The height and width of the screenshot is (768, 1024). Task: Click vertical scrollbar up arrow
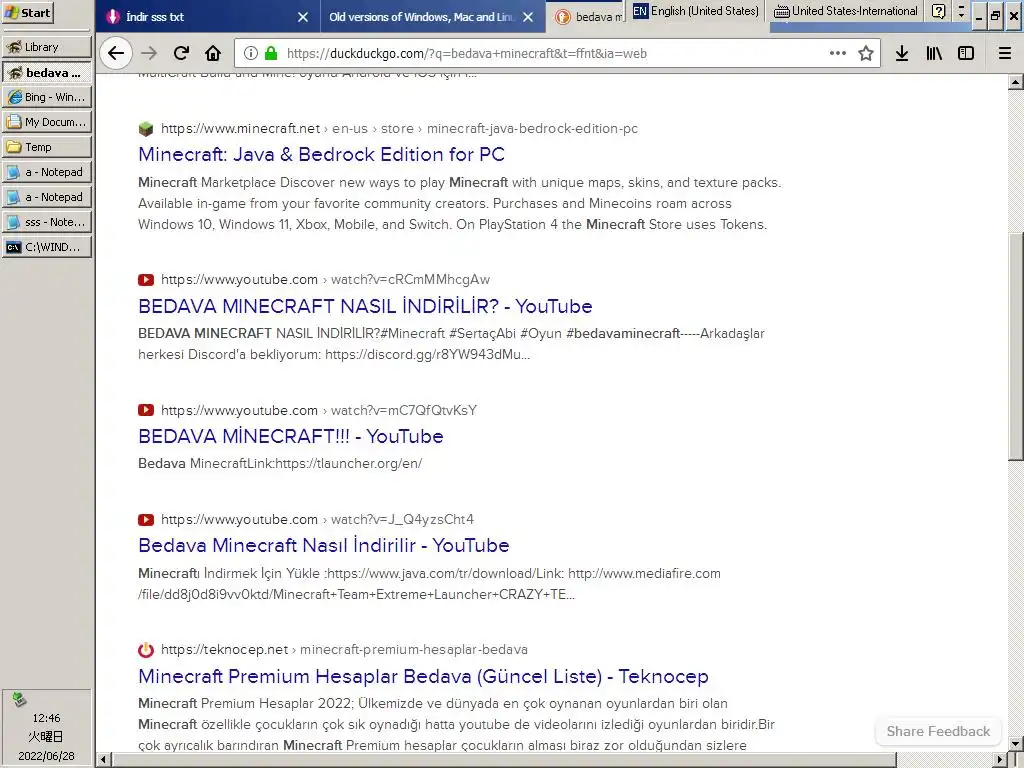(x=1016, y=82)
